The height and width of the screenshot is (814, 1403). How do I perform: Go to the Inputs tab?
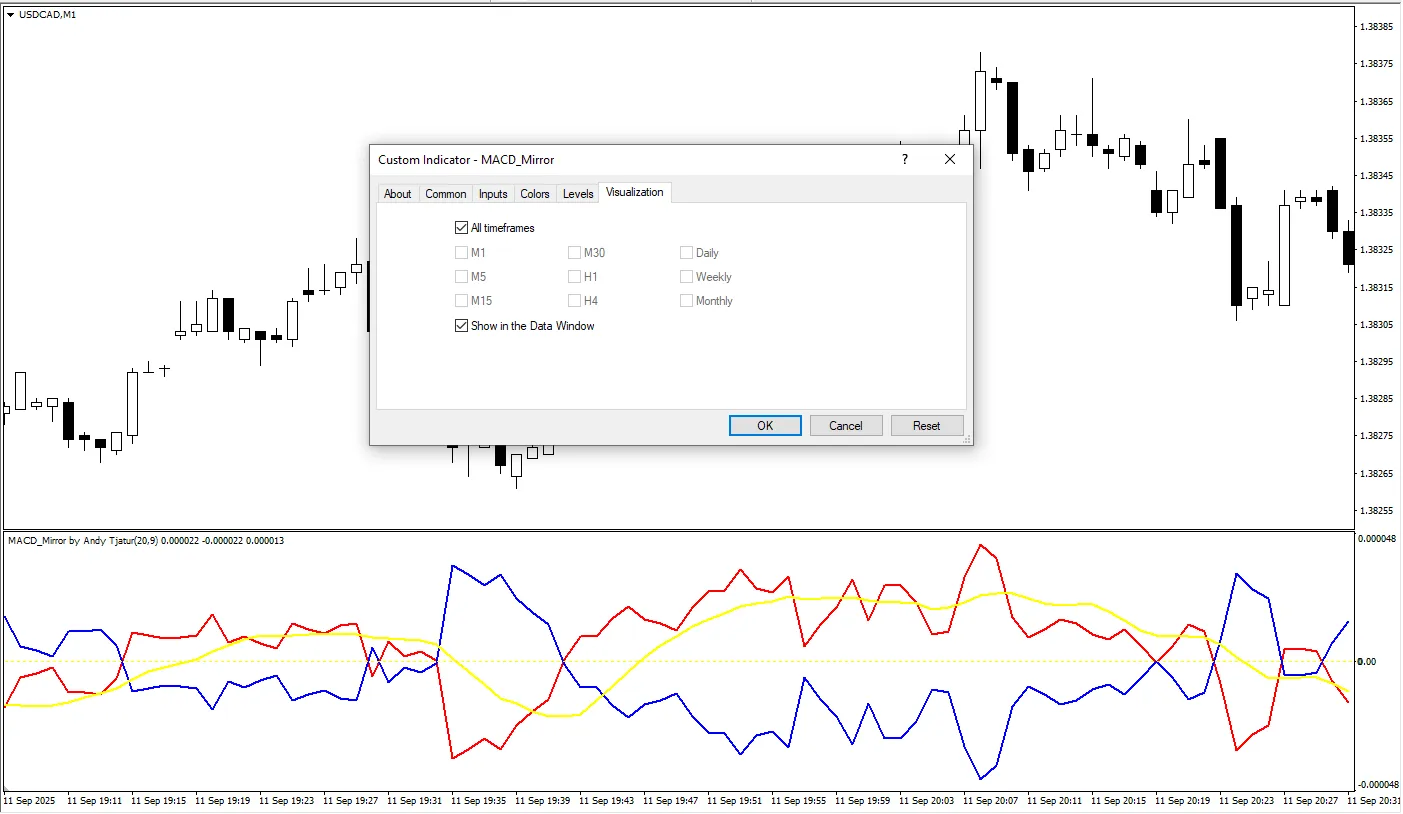click(x=493, y=194)
